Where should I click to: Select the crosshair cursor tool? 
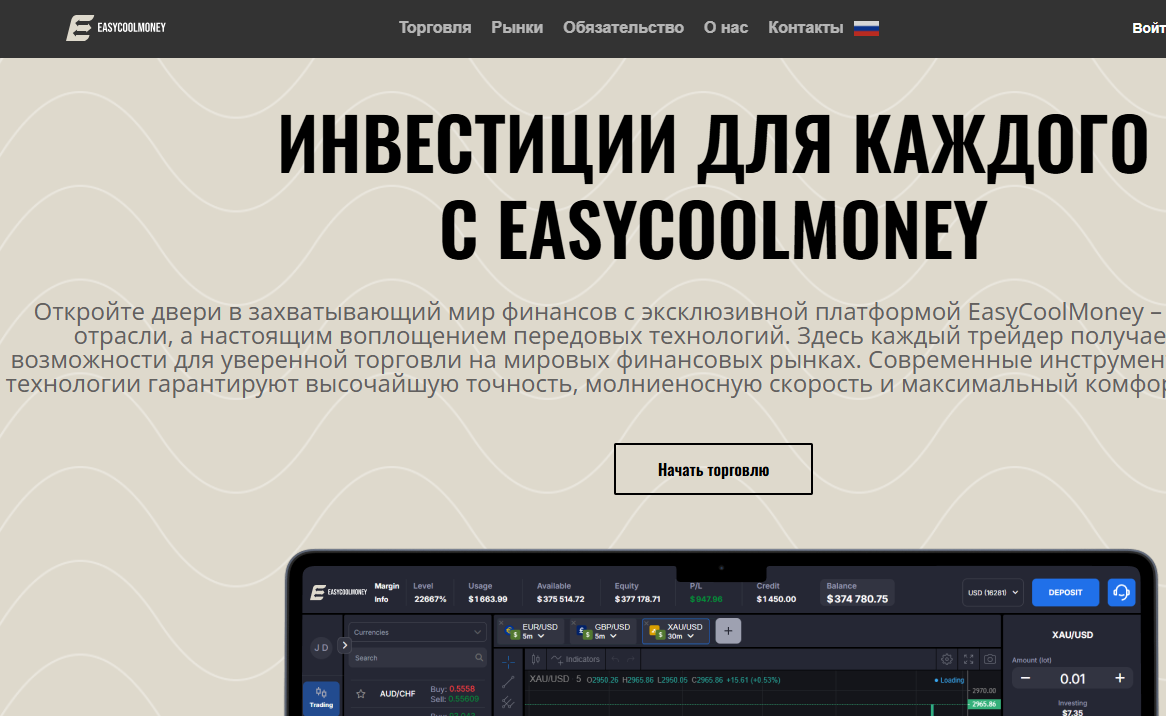point(508,661)
